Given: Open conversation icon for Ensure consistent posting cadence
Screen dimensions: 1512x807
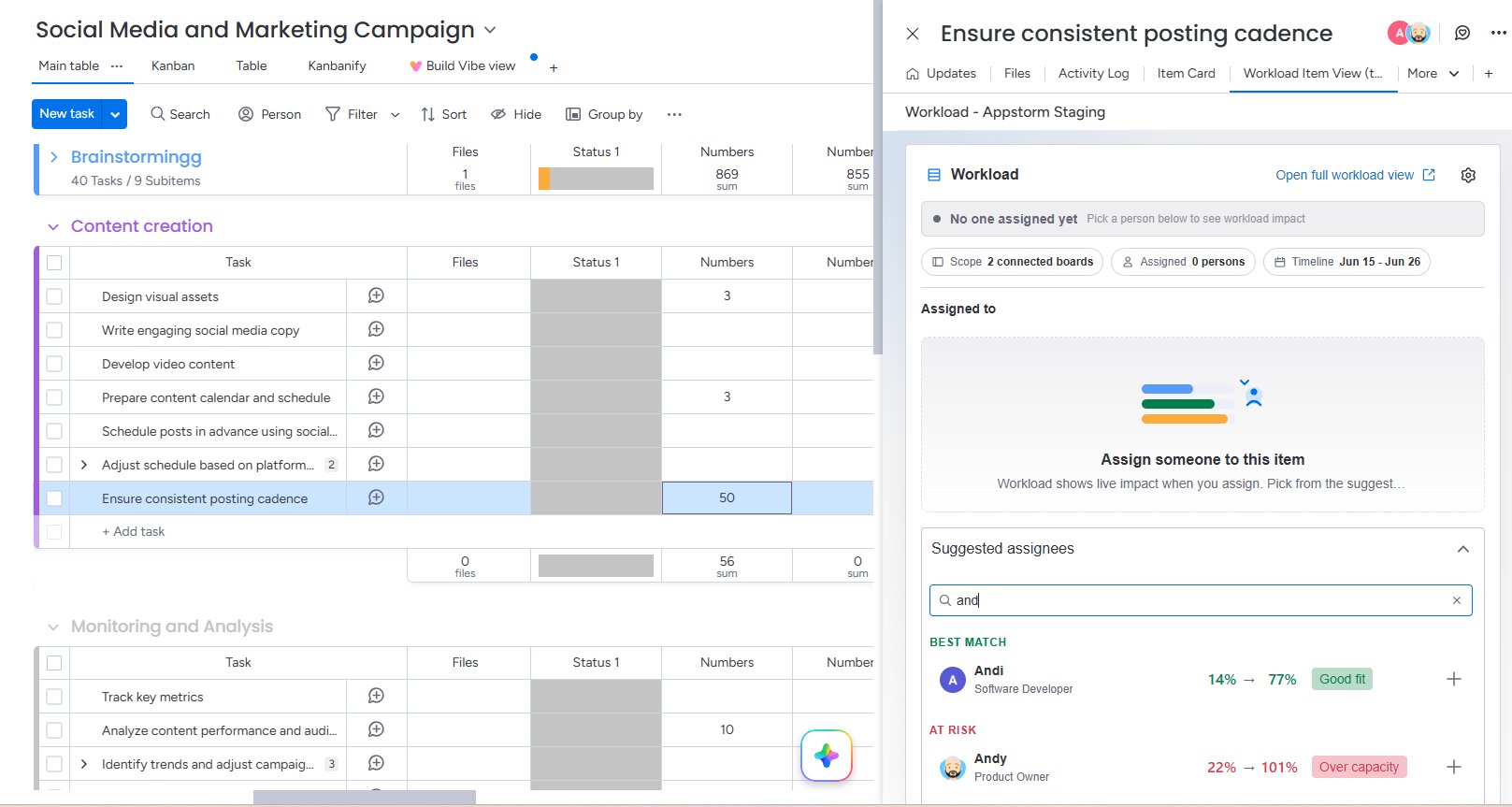Looking at the screenshot, I should tap(376, 497).
